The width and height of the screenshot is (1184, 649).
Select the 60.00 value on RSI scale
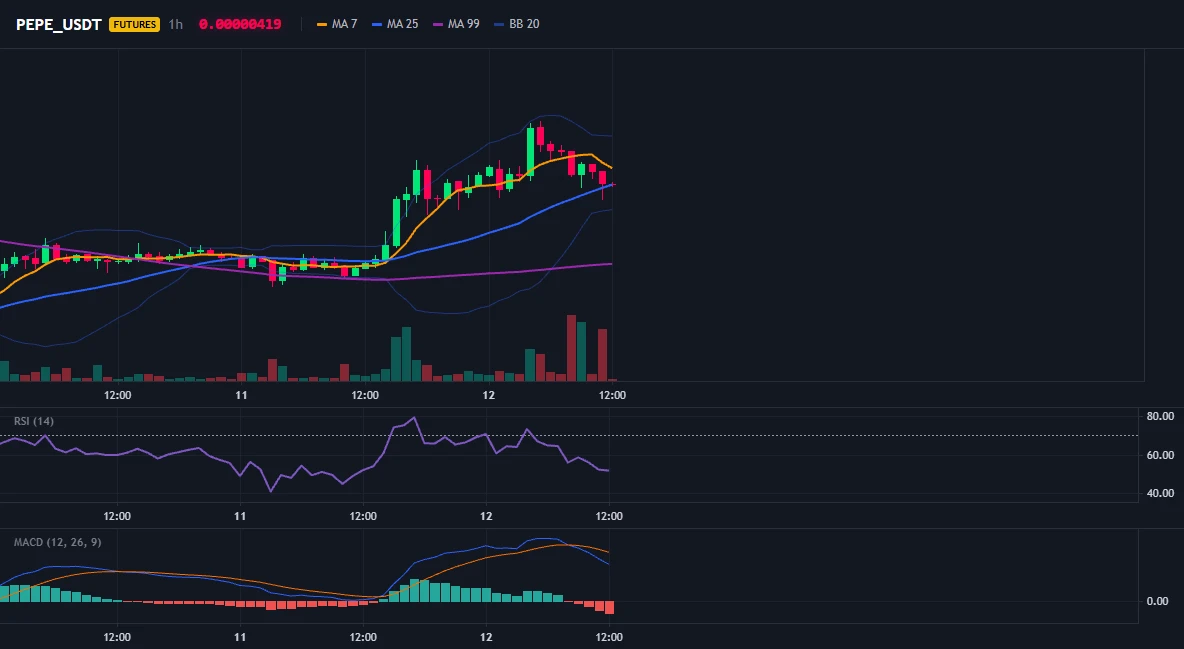[x=1160, y=455]
